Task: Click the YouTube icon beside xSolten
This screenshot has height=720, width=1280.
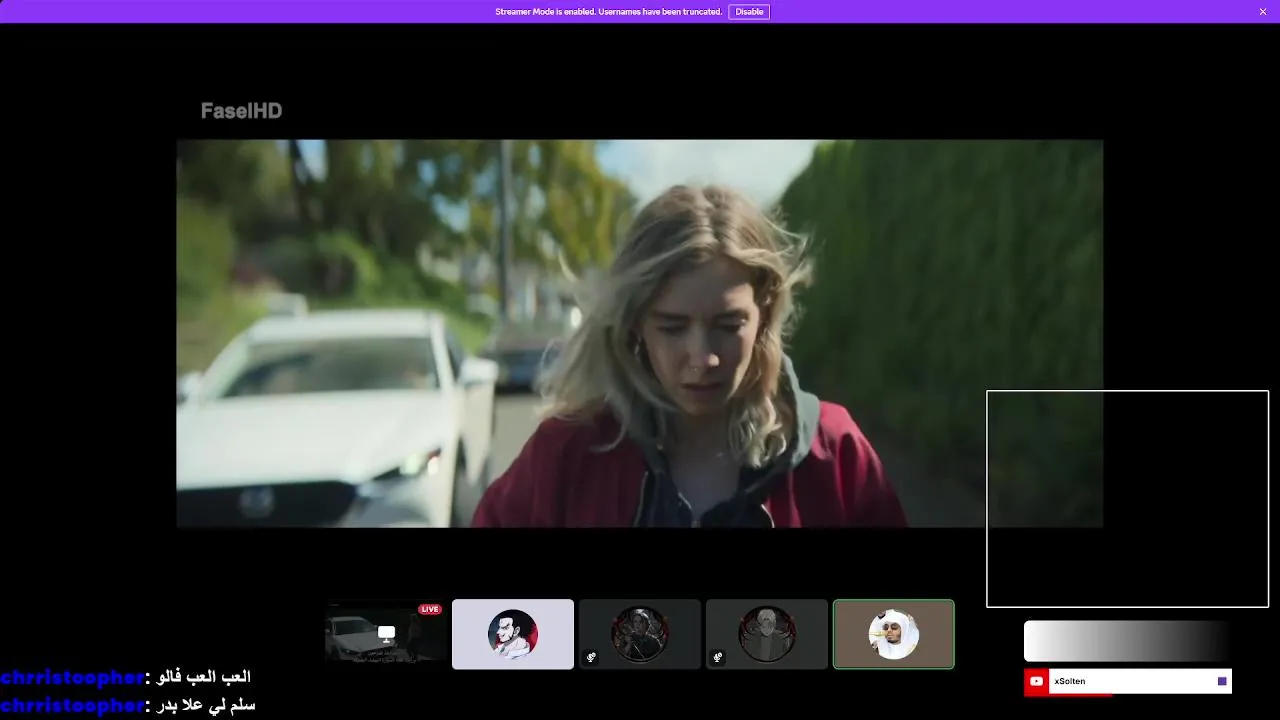Action: tap(1036, 681)
